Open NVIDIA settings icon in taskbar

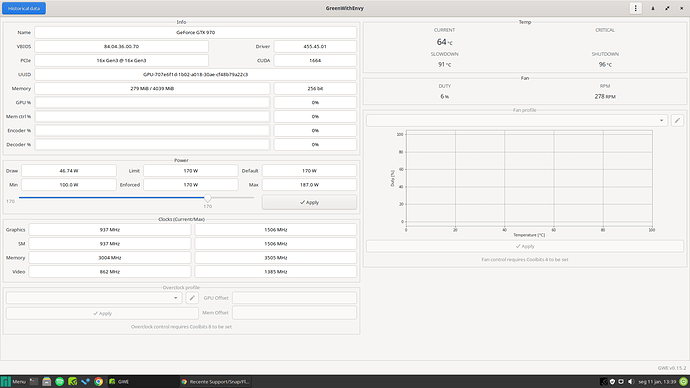[x=73, y=381]
